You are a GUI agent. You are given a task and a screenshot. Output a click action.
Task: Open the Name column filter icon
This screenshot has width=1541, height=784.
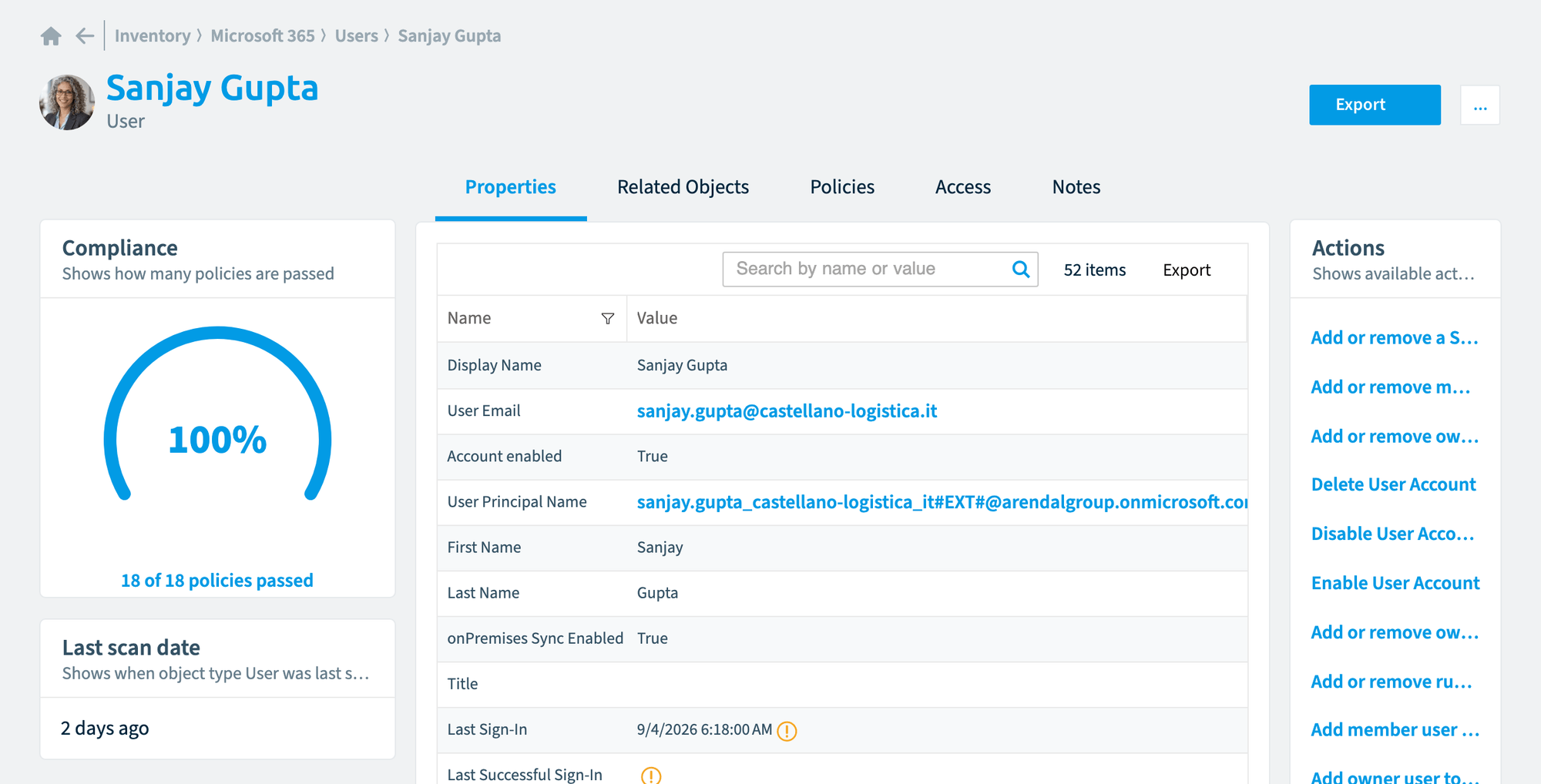[608, 318]
